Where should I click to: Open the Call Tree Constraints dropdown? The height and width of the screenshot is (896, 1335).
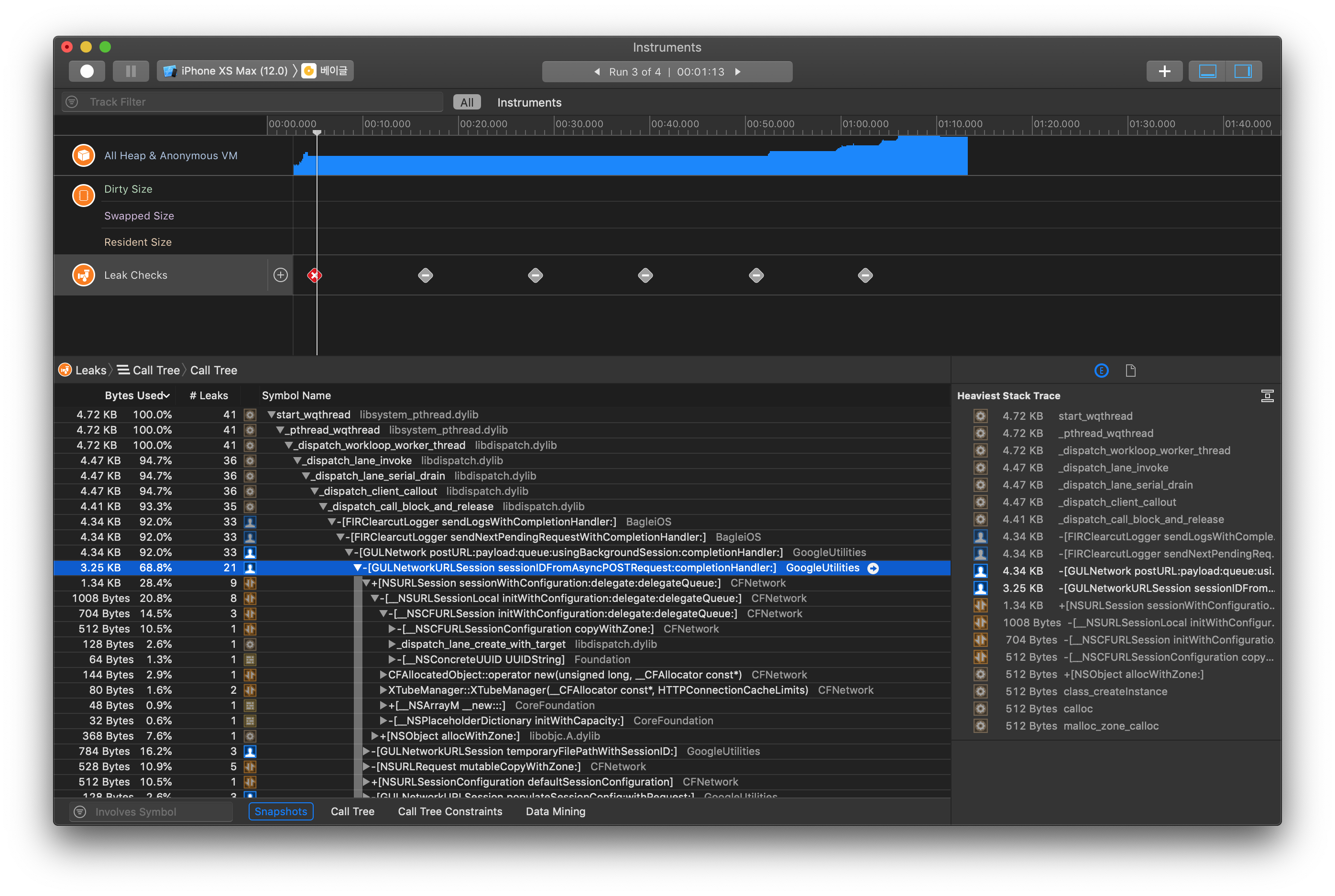450,811
